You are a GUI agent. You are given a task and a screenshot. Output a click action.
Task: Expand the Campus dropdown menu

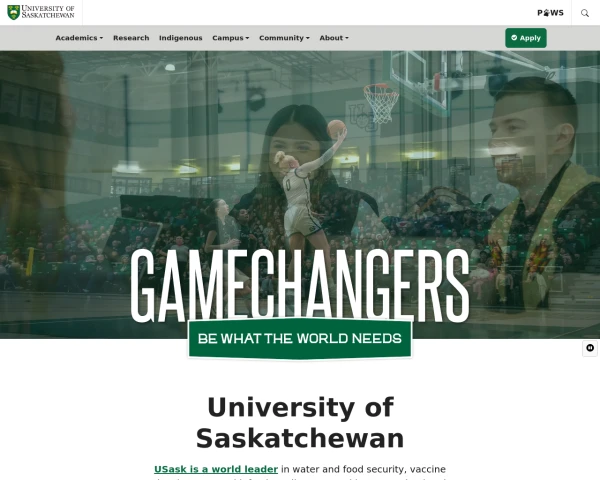pyautogui.click(x=231, y=38)
